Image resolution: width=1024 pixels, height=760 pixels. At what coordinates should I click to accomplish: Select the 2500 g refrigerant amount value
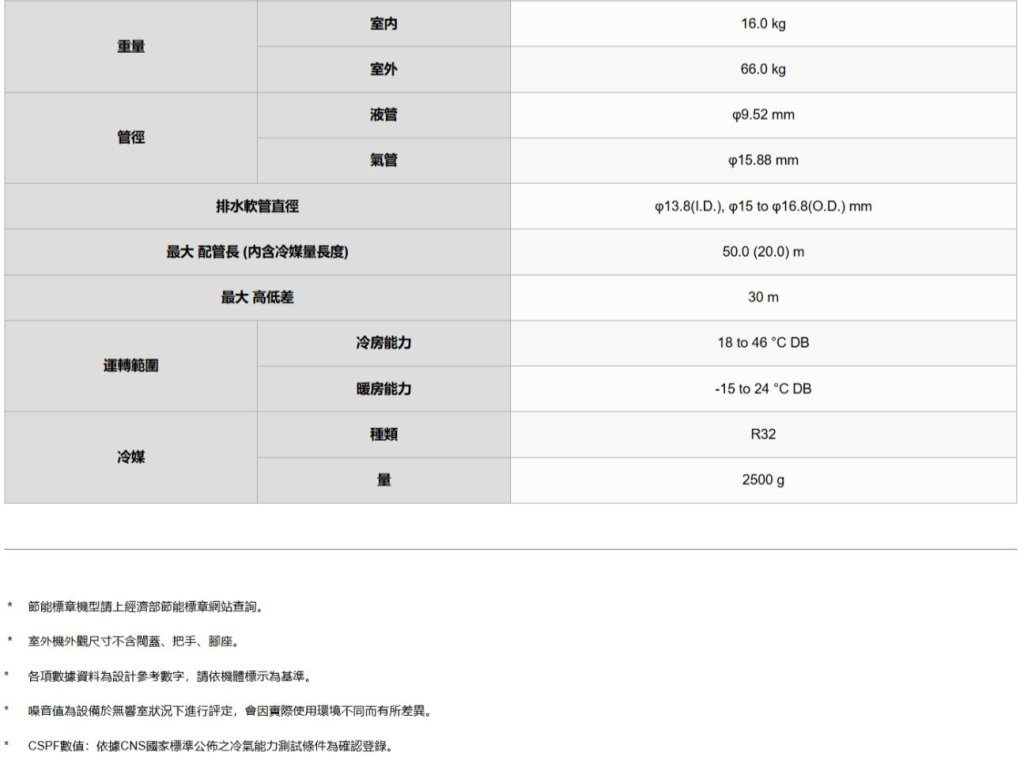(763, 481)
